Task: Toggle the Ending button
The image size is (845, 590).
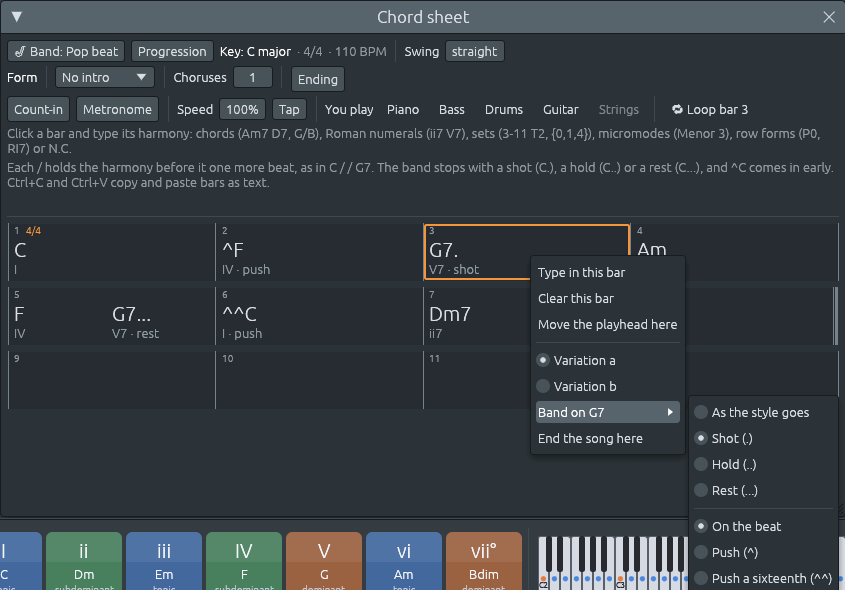Action: click(x=317, y=79)
